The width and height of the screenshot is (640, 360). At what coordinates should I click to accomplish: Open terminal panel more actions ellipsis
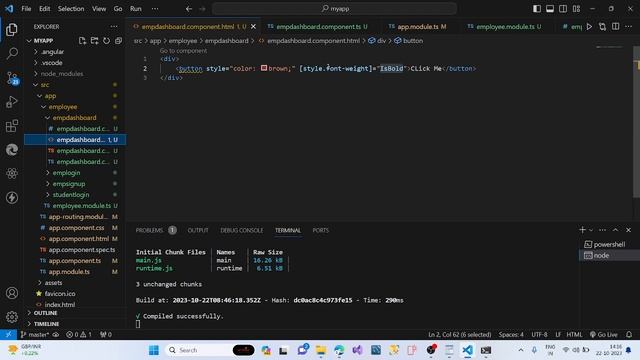point(602,230)
